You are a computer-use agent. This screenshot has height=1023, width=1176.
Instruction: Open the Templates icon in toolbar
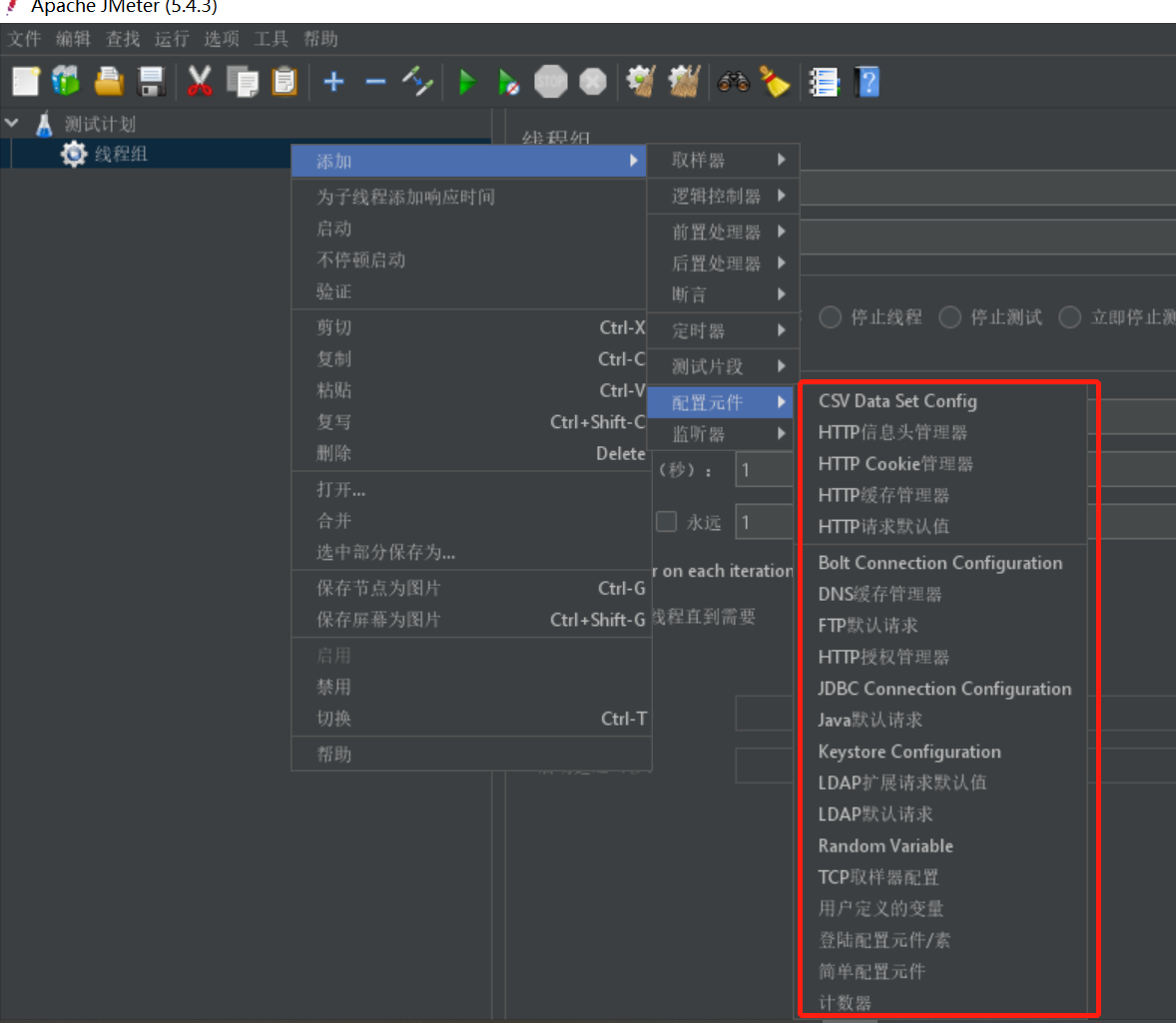[x=66, y=82]
